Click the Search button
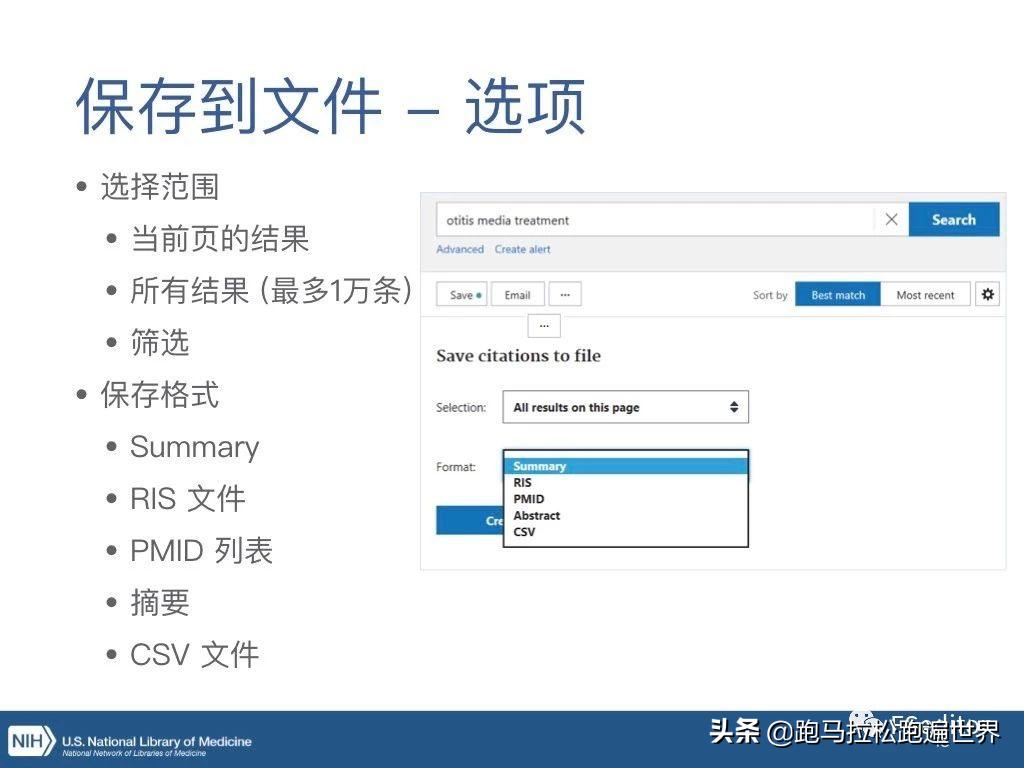The image size is (1024, 768). 952,219
